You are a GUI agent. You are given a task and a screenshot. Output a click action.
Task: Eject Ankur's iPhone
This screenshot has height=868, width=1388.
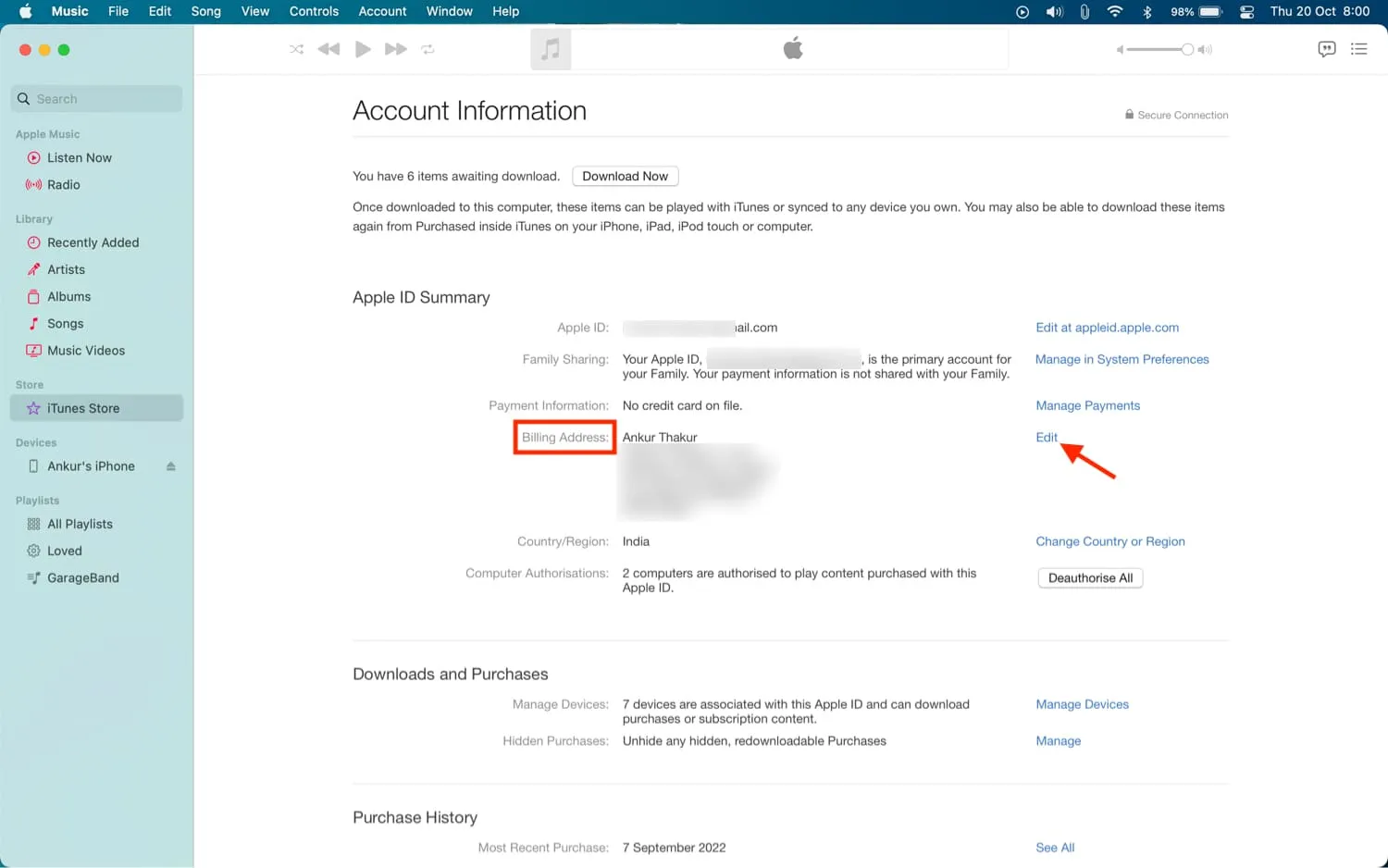pos(171,466)
